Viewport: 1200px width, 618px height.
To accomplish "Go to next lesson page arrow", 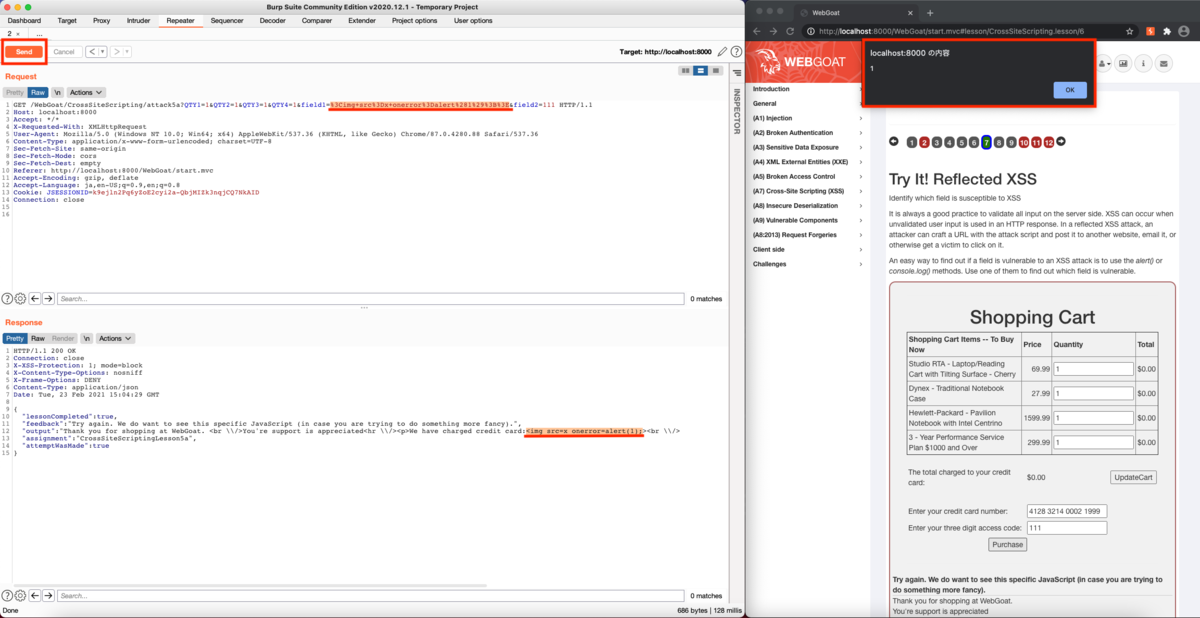I will click(x=1061, y=142).
